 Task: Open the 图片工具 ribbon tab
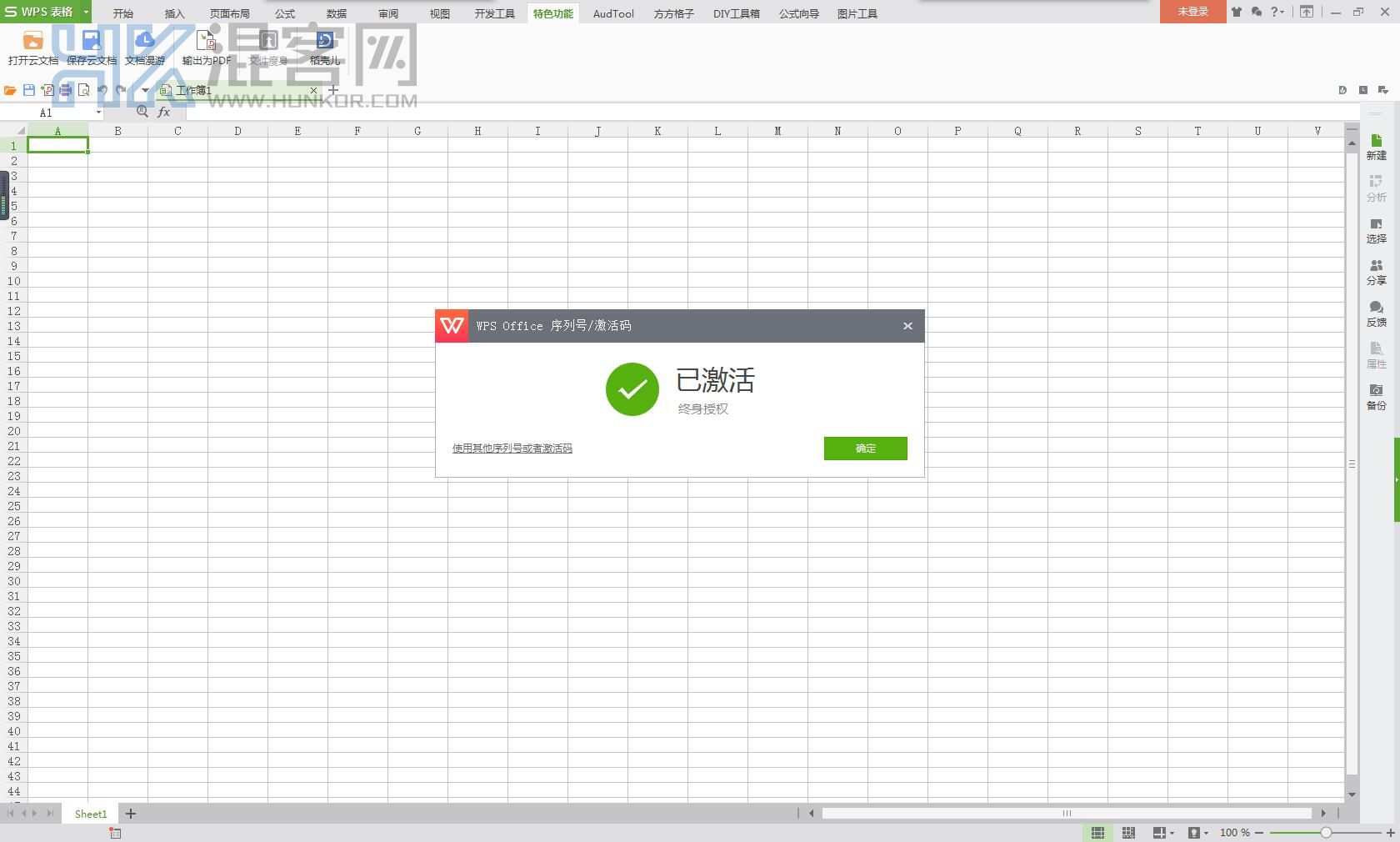pos(857,13)
